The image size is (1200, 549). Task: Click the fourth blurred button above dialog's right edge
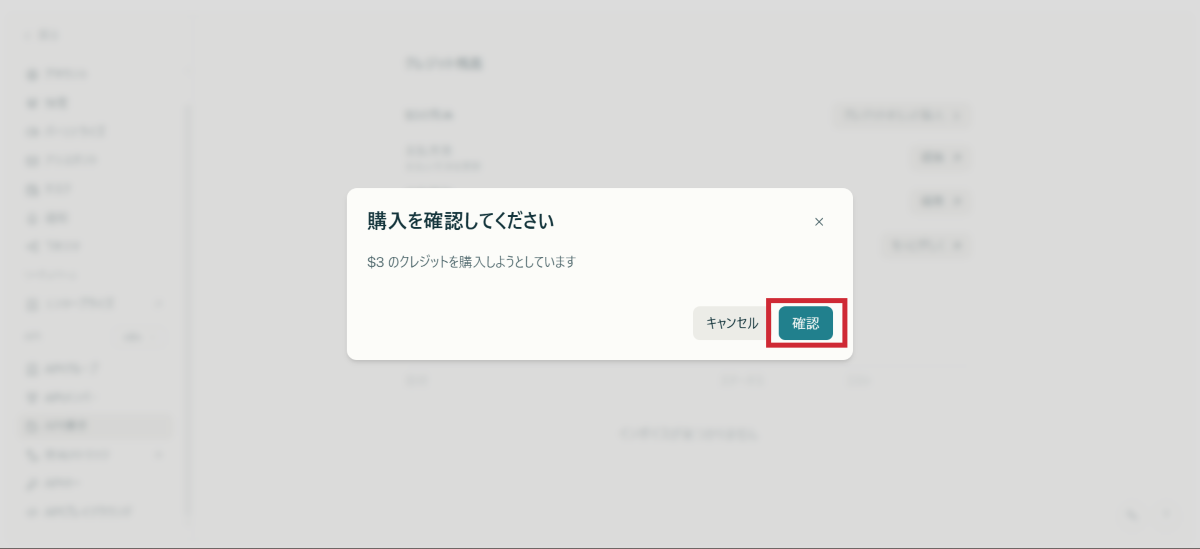tap(926, 244)
